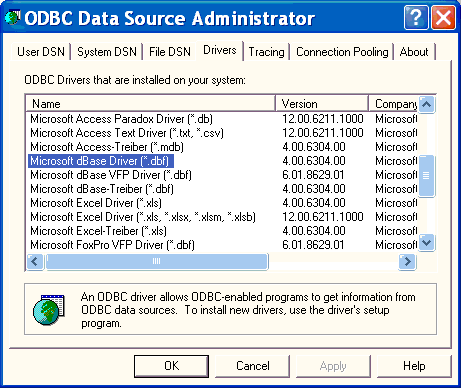461x388 pixels.
Task: Select Microsoft Access-Treiber (*.mdb) row
Action: [x=107, y=147]
